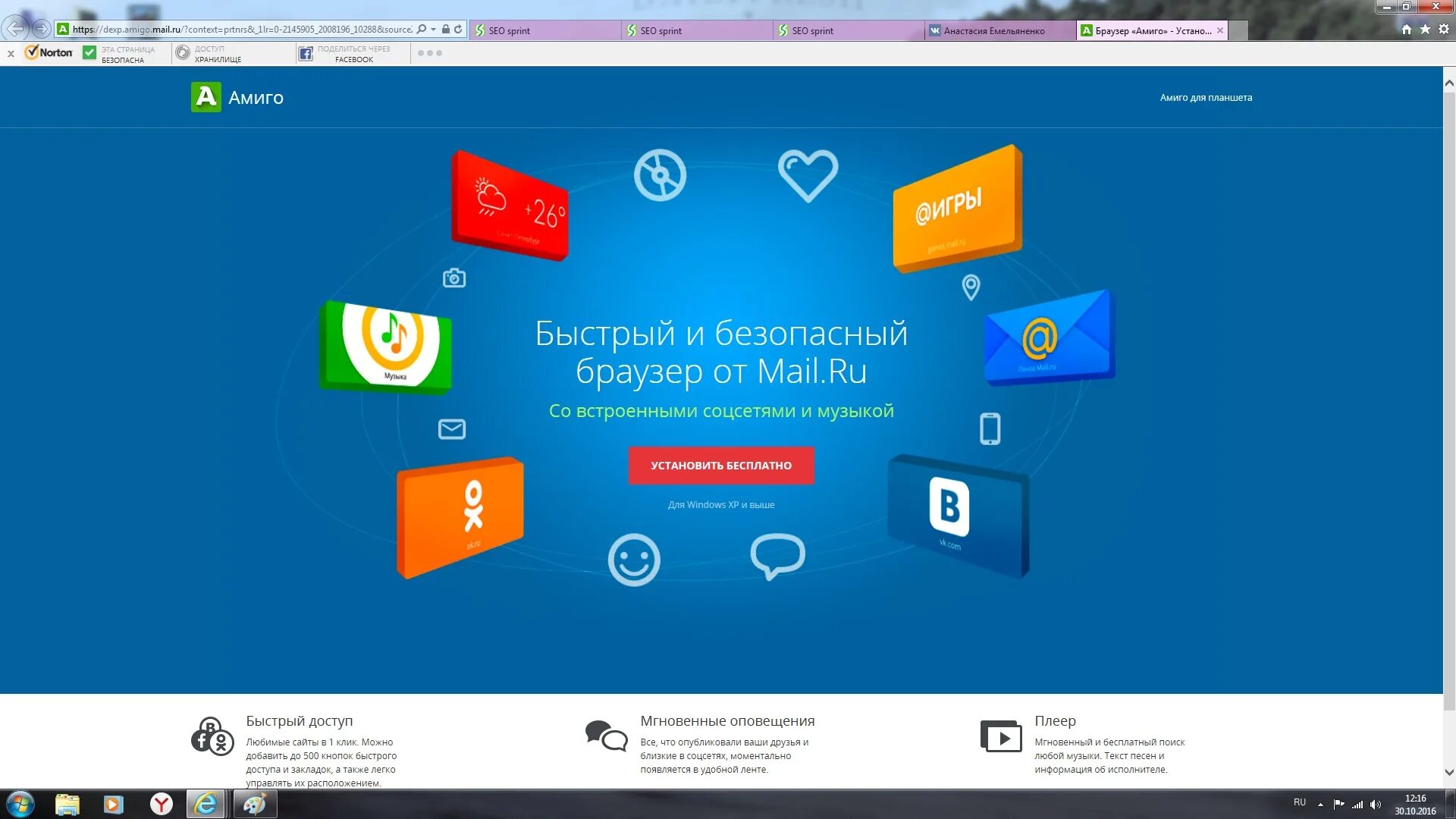Click Norton's green safe-page checkmark

click(89, 53)
